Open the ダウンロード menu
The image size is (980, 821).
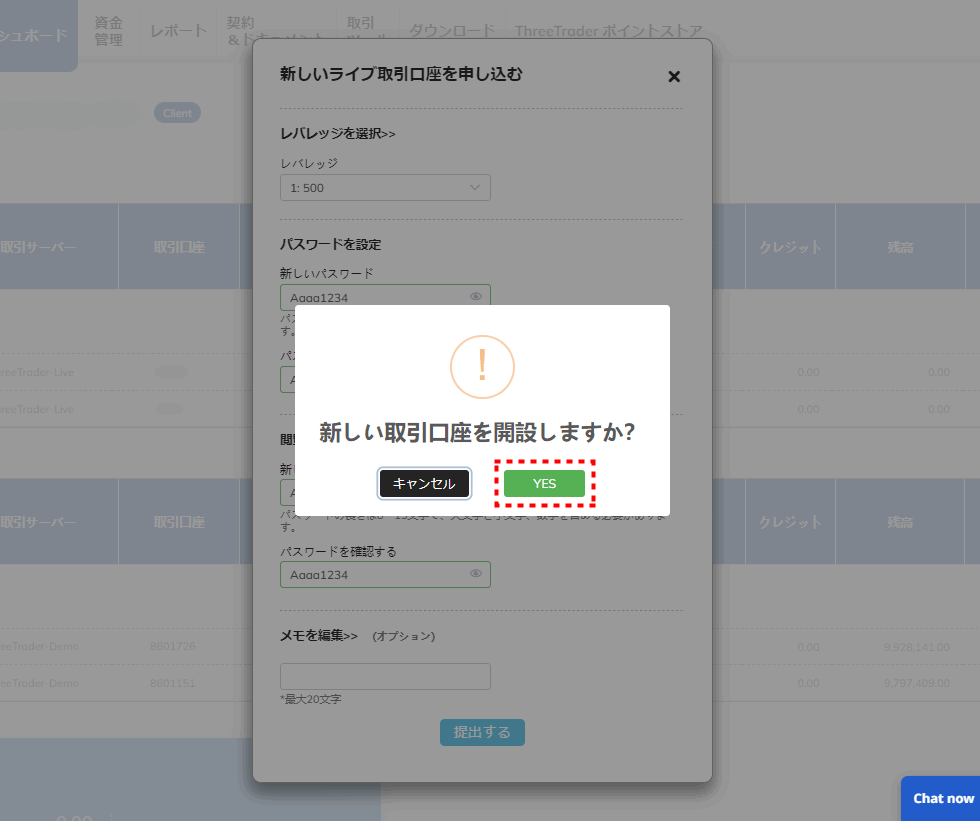tap(452, 31)
